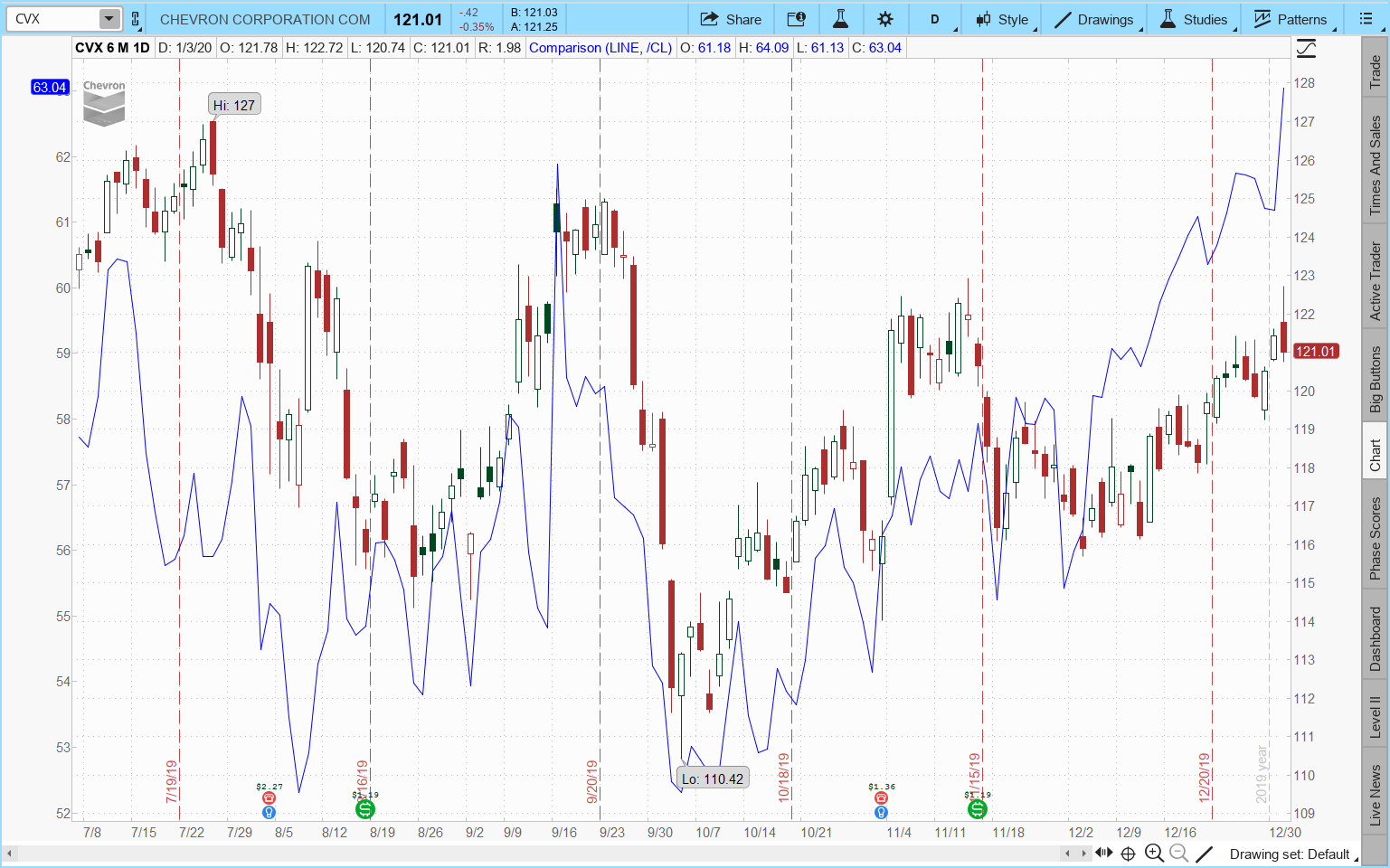
Task: Click the horizontal scrollbar left arrow
Action: pyautogui.click(x=10, y=854)
